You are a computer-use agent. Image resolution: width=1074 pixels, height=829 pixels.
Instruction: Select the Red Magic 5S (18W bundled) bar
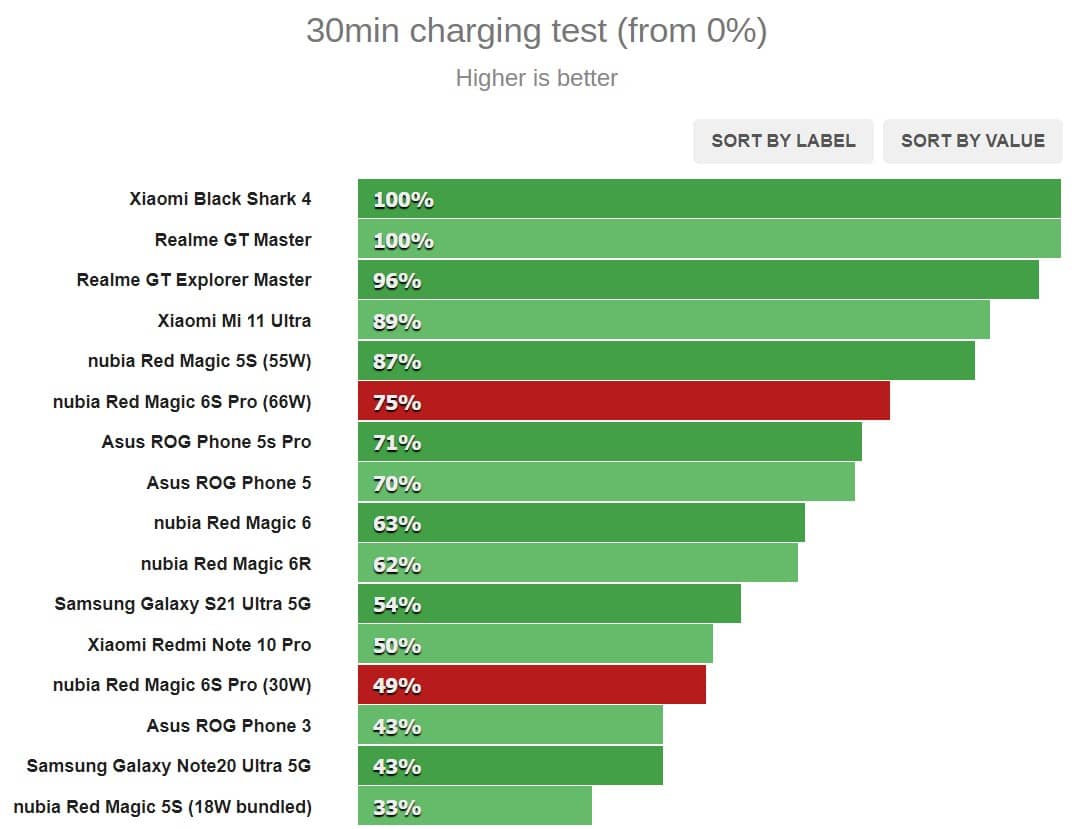[475, 806]
